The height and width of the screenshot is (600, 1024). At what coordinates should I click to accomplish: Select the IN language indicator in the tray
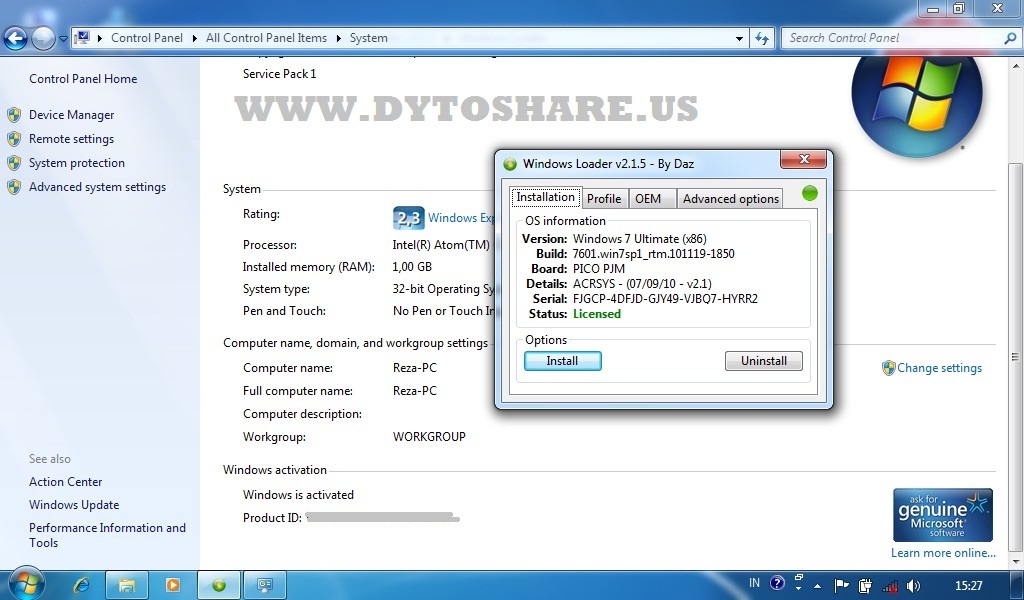pyautogui.click(x=753, y=583)
